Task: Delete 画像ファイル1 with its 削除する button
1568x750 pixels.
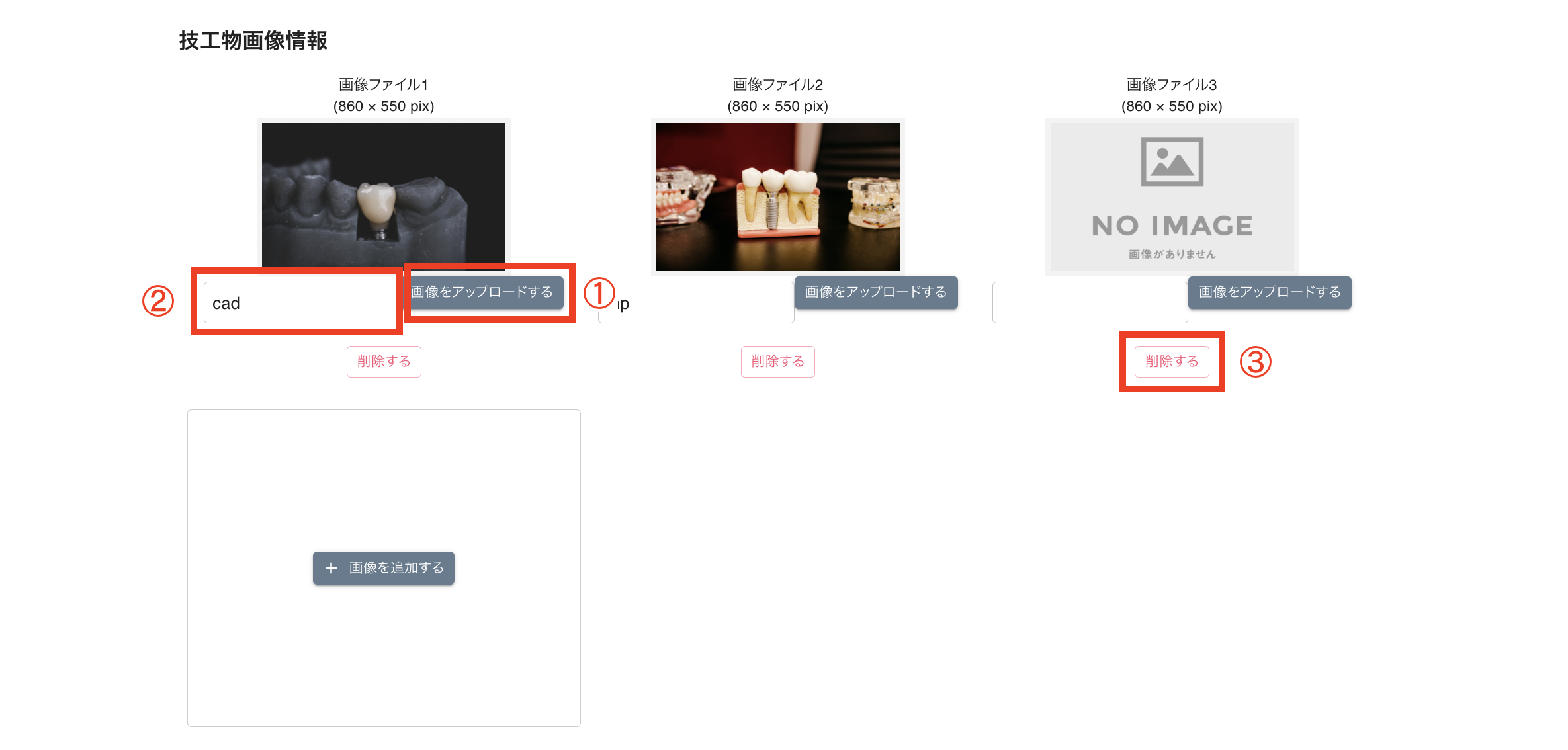Action: (384, 362)
